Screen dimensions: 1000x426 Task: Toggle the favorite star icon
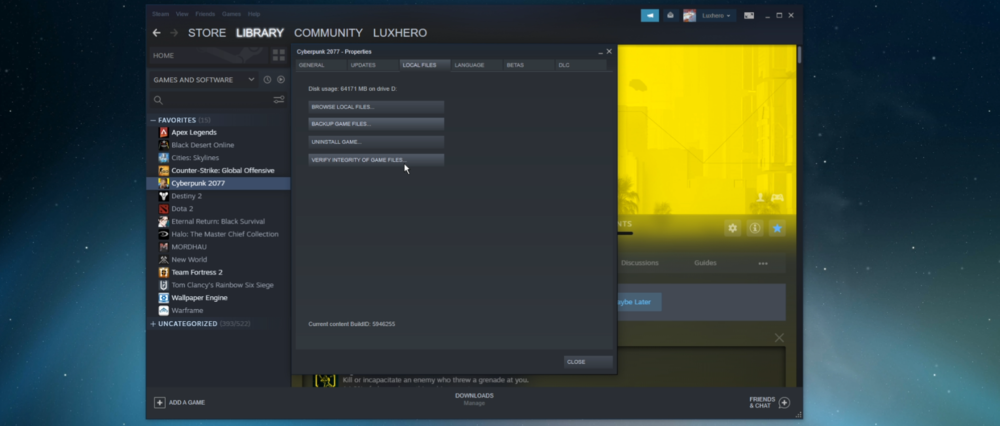[777, 228]
